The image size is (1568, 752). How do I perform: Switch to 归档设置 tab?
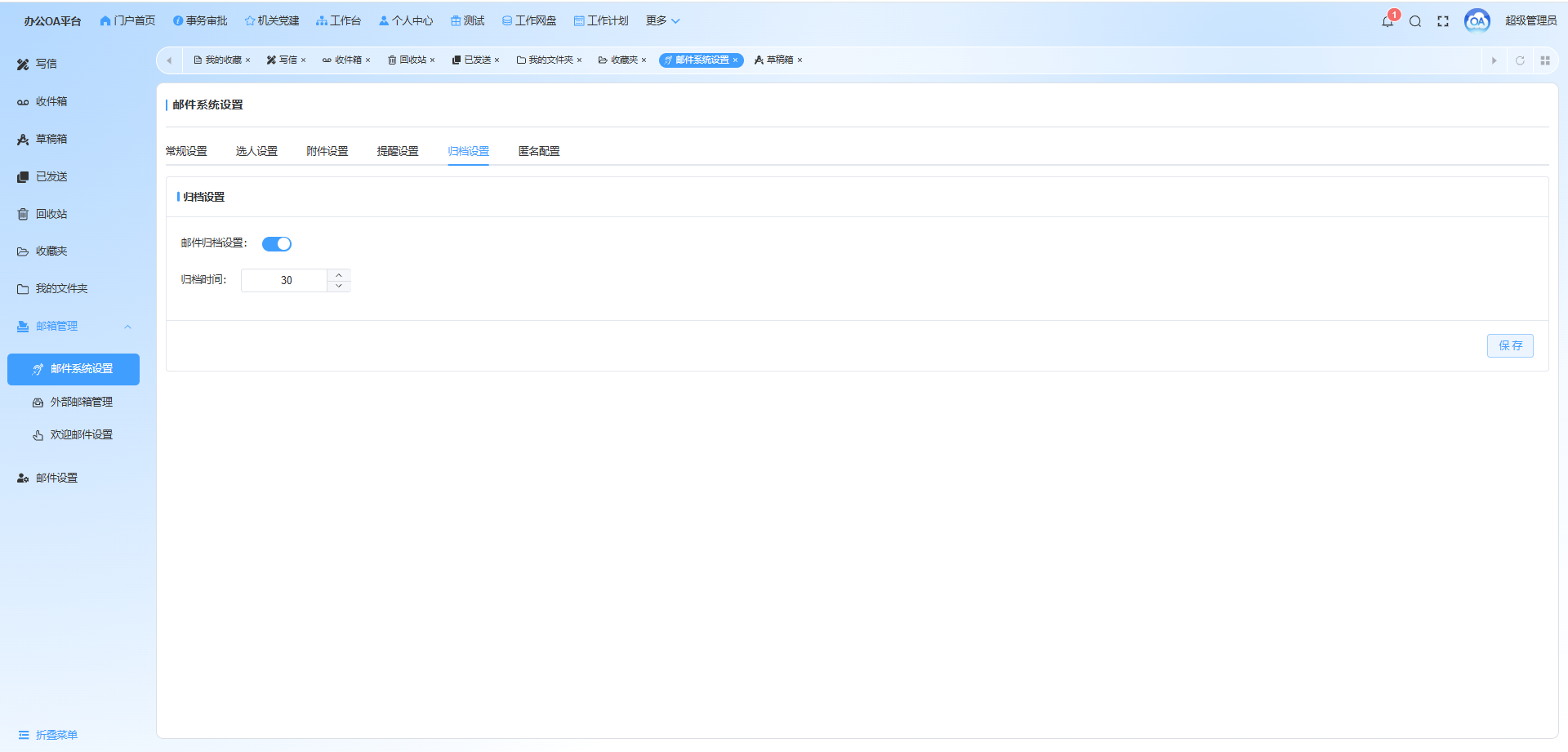(x=469, y=151)
